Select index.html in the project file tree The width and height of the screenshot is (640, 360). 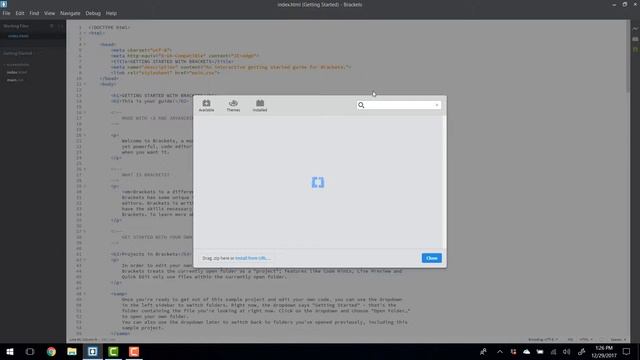coord(17,72)
